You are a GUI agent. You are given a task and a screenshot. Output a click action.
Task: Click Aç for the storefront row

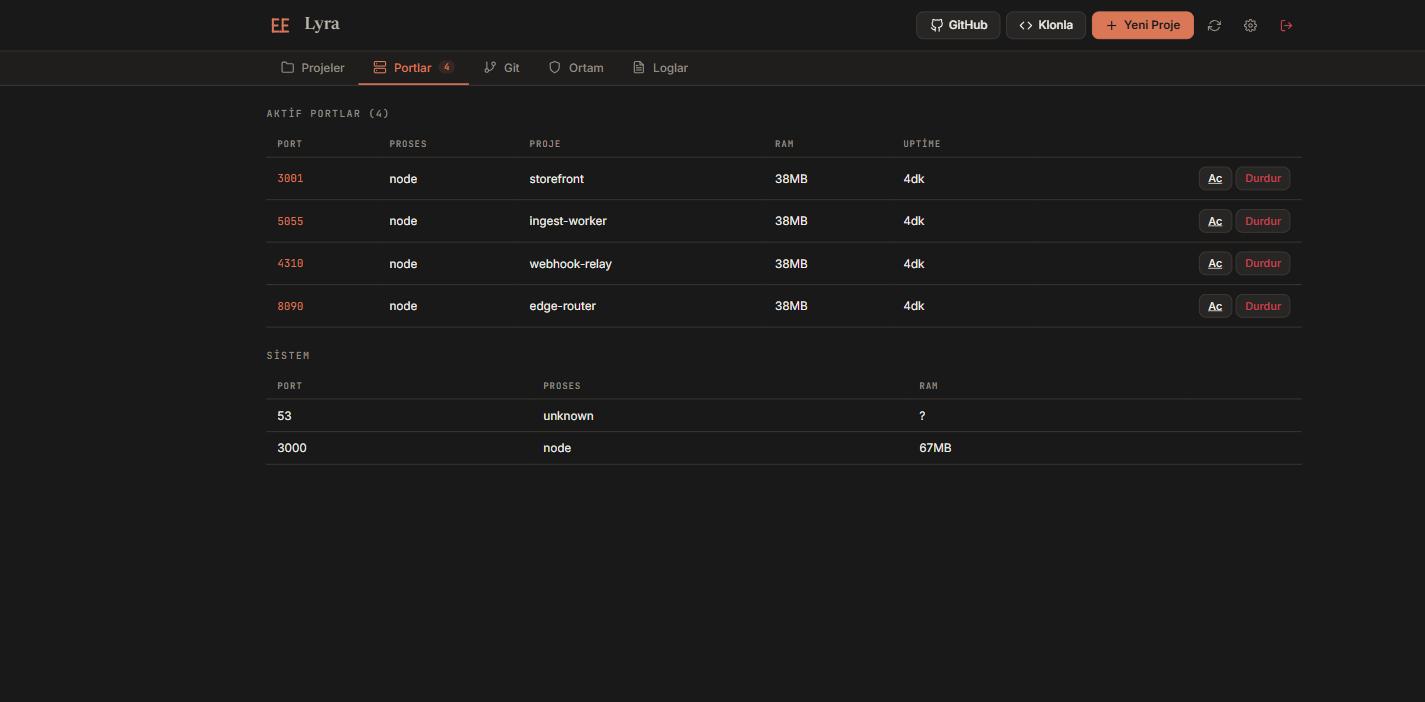1215,178
